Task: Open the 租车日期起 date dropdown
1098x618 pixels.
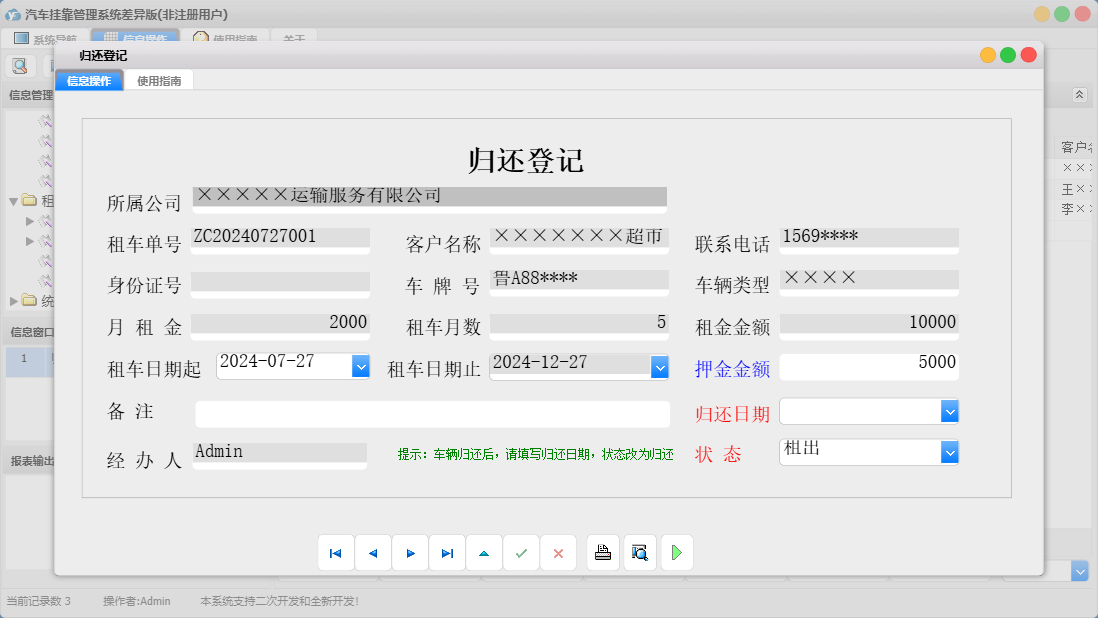Action: click(360, 366)
